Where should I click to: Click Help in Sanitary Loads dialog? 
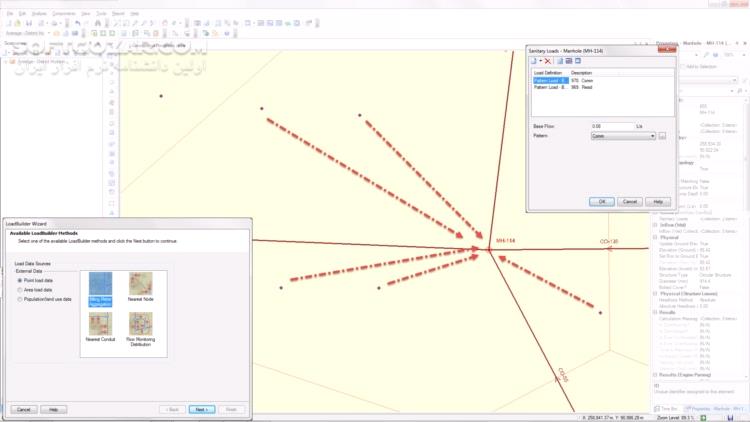click(658, 201)
